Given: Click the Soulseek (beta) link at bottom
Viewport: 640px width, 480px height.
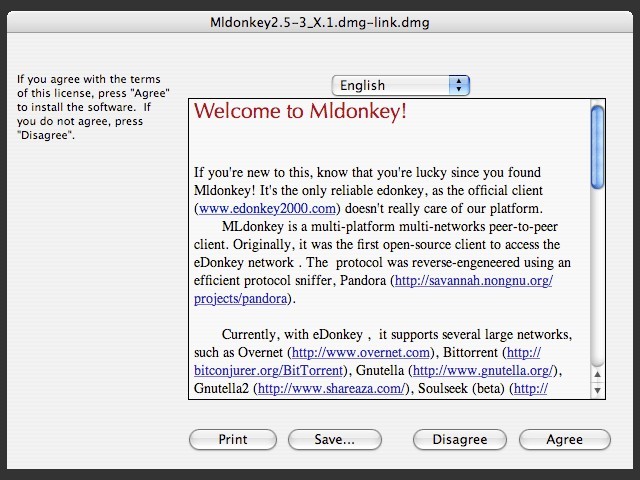Looking at the screenshot, I should click(x=531, y=389).
